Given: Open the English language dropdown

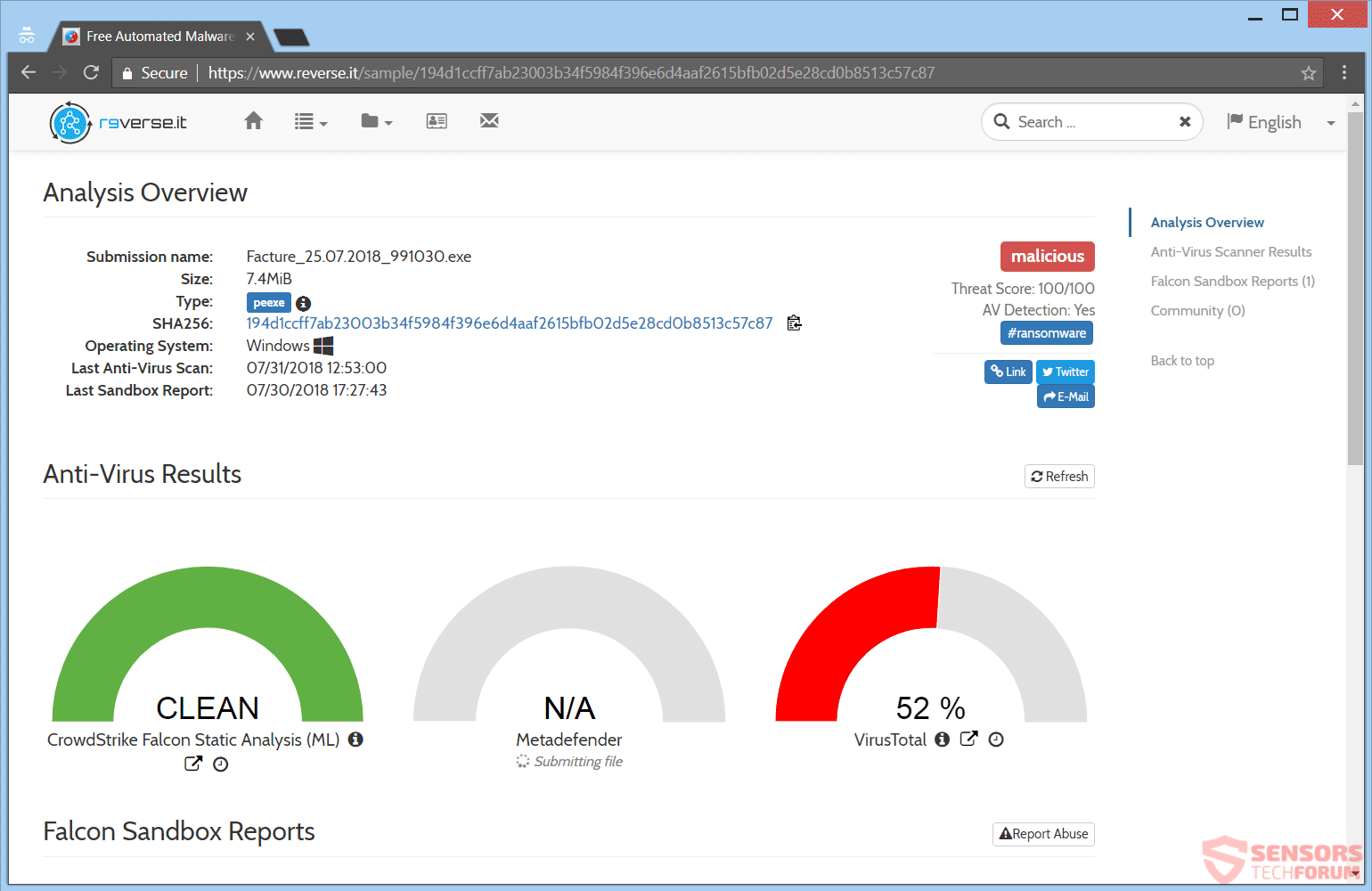Looking at the screenshot, I should (x=1281, y=122).
